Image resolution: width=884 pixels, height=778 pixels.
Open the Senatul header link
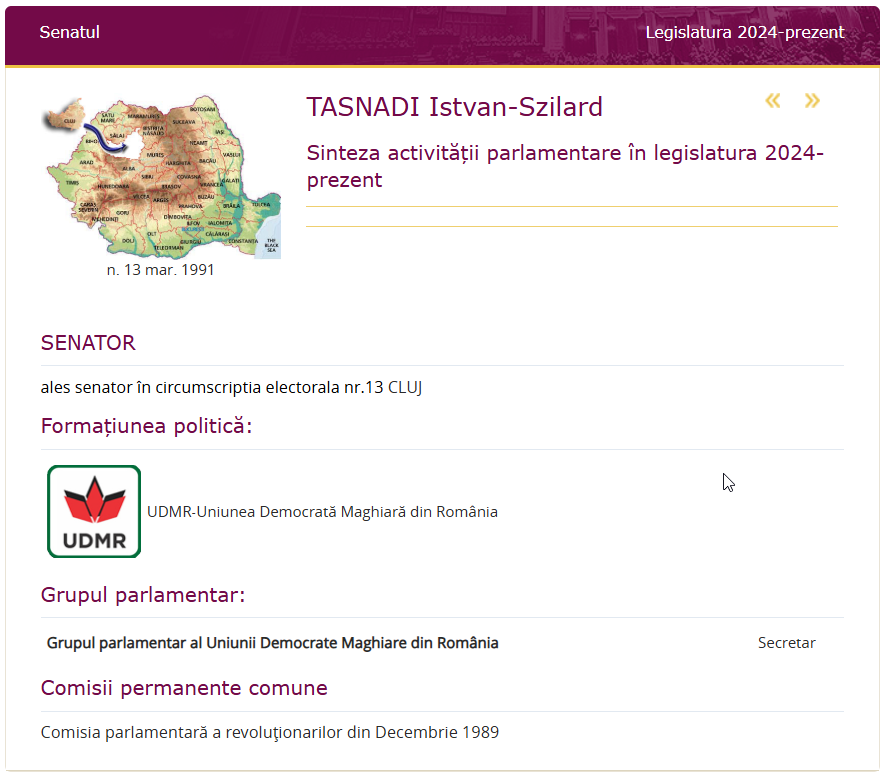point(70,32)
